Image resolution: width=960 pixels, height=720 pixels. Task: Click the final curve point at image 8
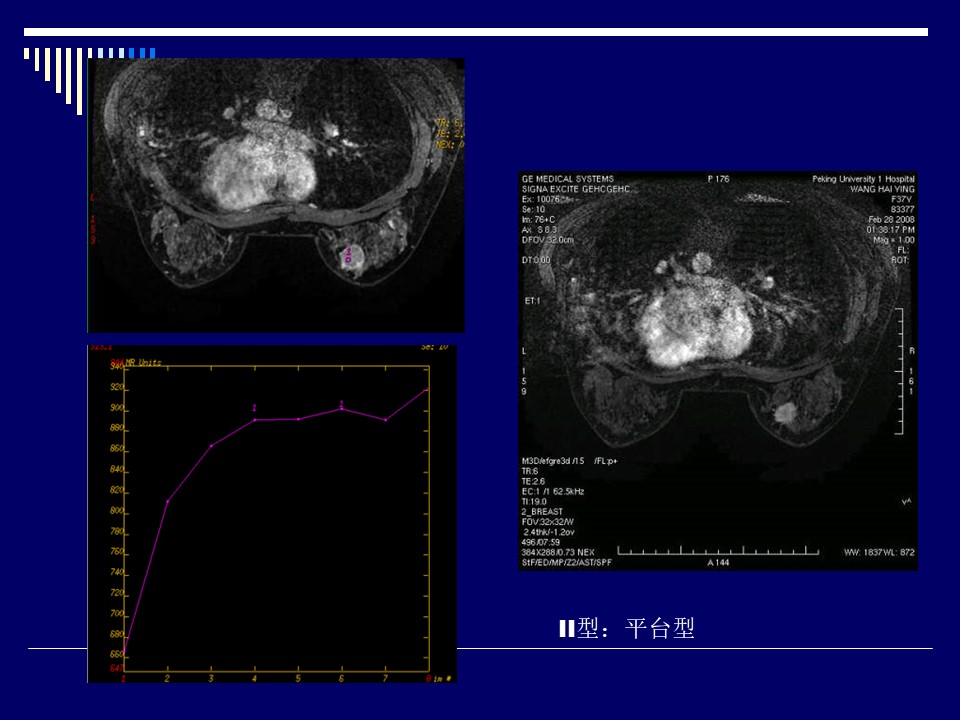click(x=427, y=389)
